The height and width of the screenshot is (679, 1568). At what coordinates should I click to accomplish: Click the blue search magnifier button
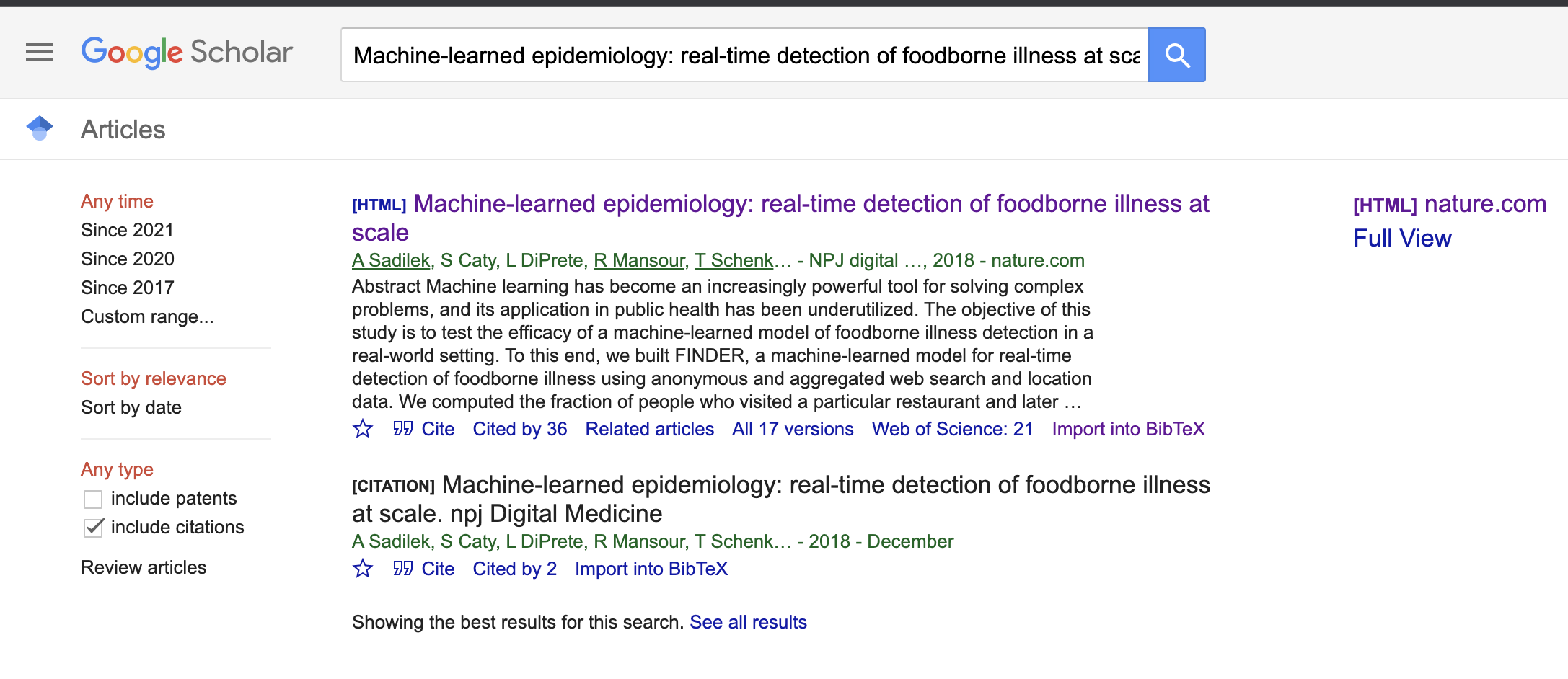(1177, 55)
